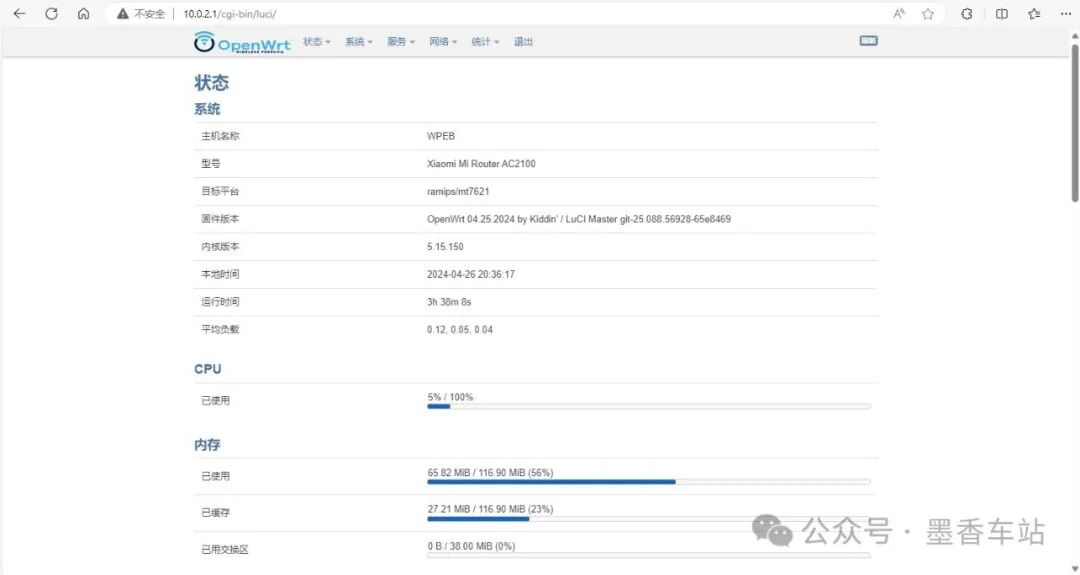
Task: Click the CPU section heading
Action: tap(207, 369)
